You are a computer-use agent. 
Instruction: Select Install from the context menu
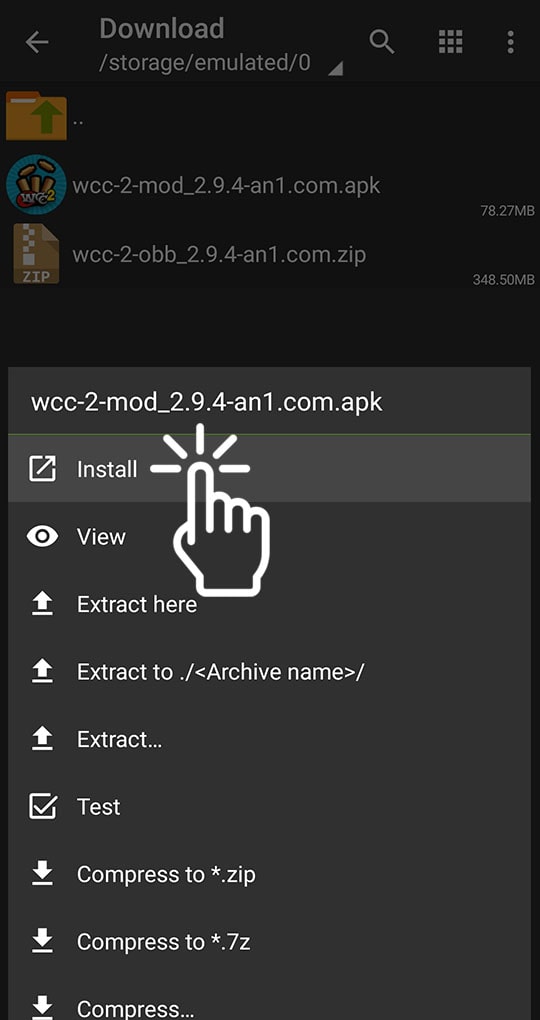tap(269, 469)
